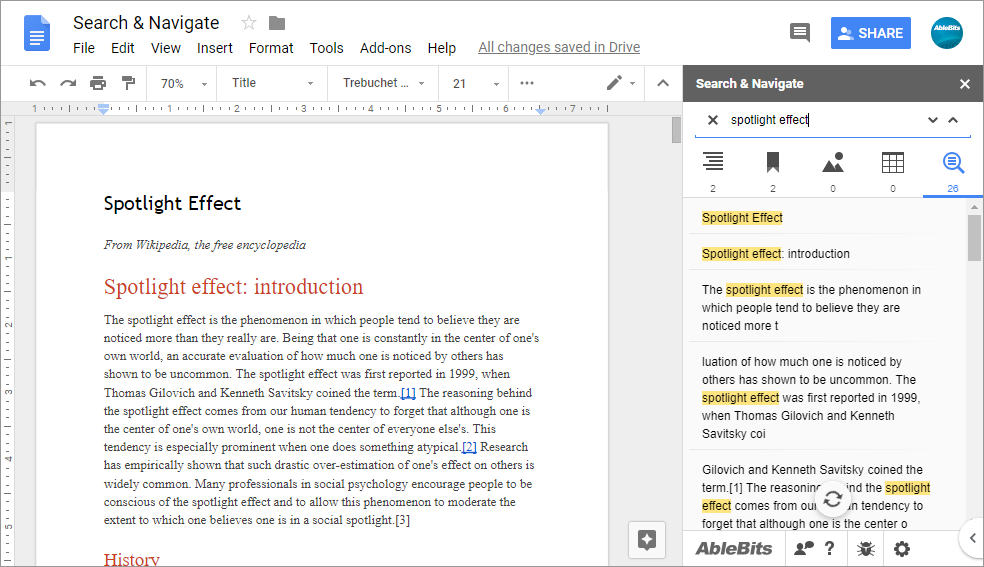
Task: Star the Search & Navigate document
Action: (249, 23)
